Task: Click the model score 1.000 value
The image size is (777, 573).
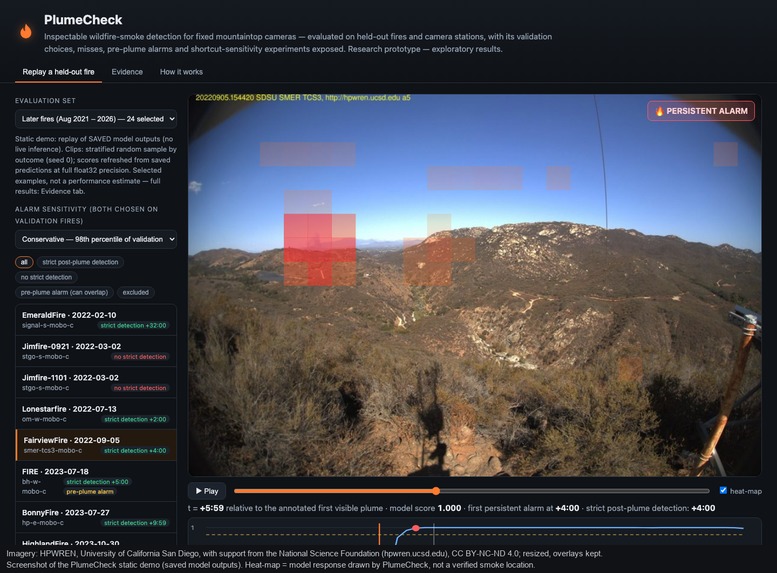Action: coord(449,508)
